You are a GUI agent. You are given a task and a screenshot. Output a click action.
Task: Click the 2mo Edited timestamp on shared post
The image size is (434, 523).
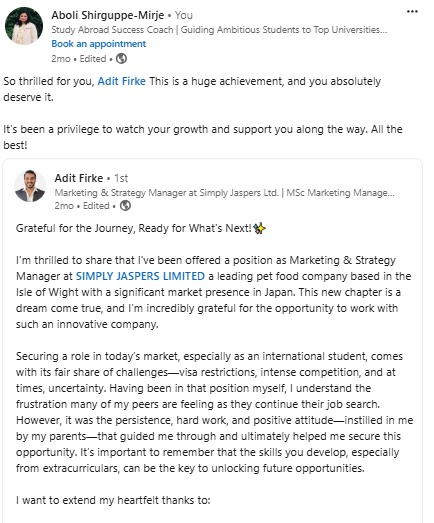click(82, 206)
